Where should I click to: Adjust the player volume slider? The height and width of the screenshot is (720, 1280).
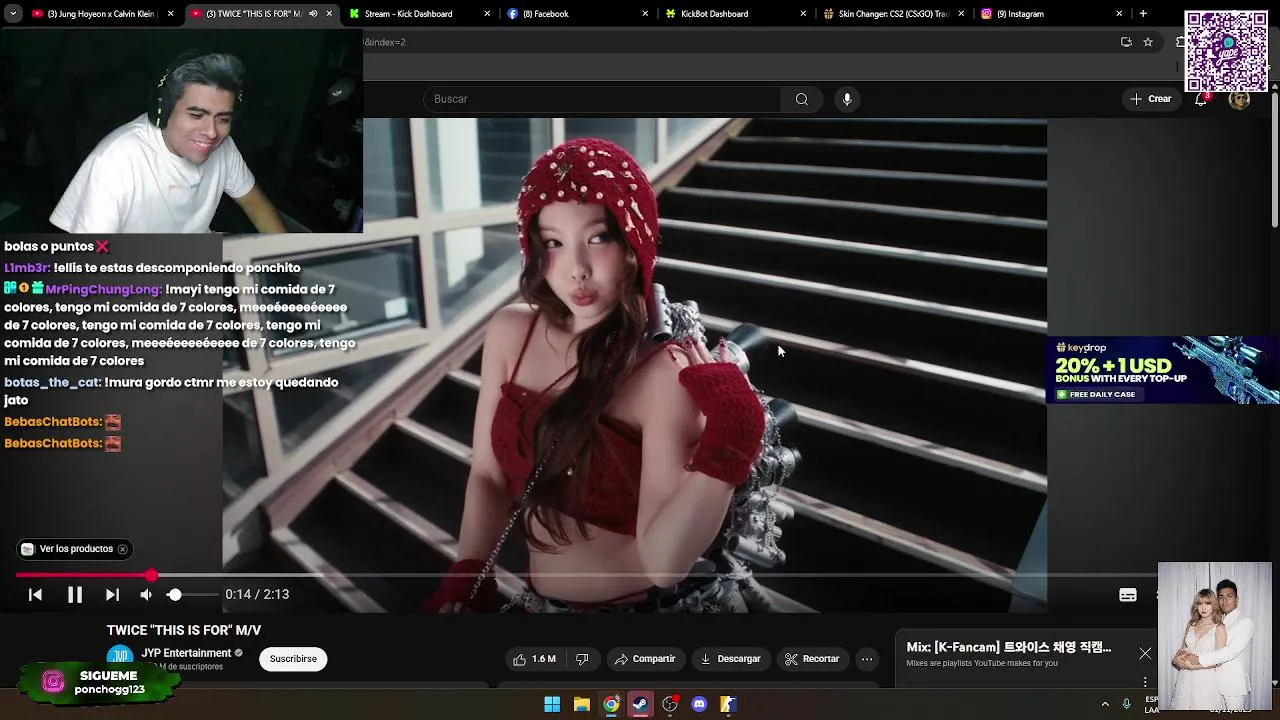[190, 595]
